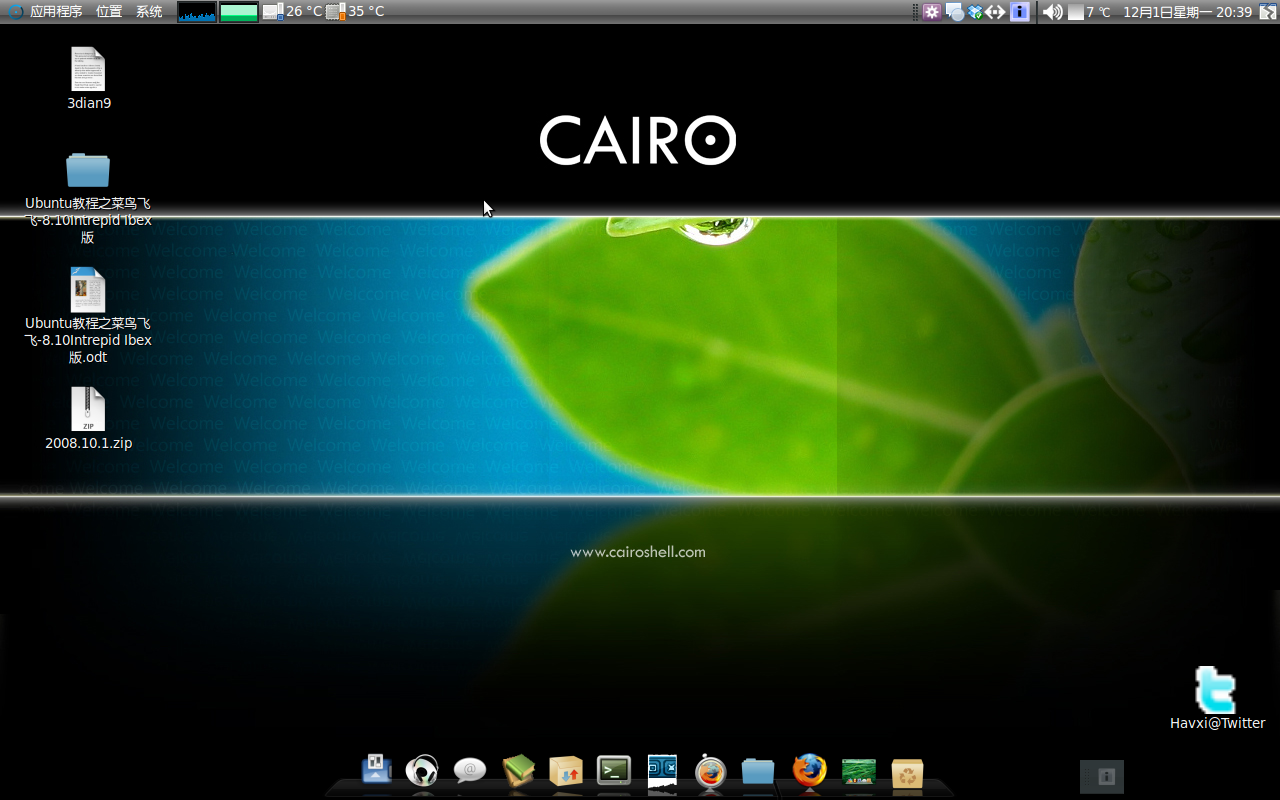Click the Firefox stopwatch dock icon
1280x800 pixels.
pos(711,770)
